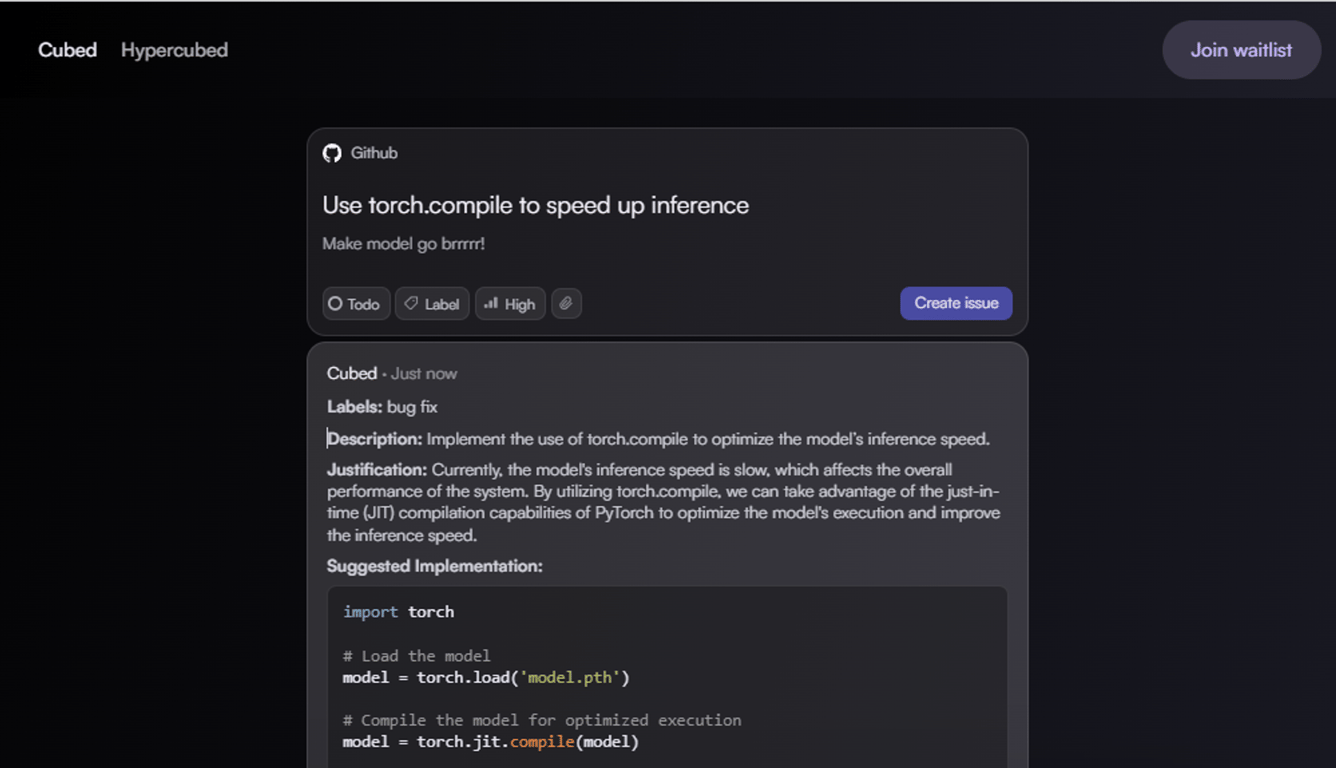Click the 'Just now' timestamp
The height and width of the screenshot is (768, 1336).
(x=424, y=373)
